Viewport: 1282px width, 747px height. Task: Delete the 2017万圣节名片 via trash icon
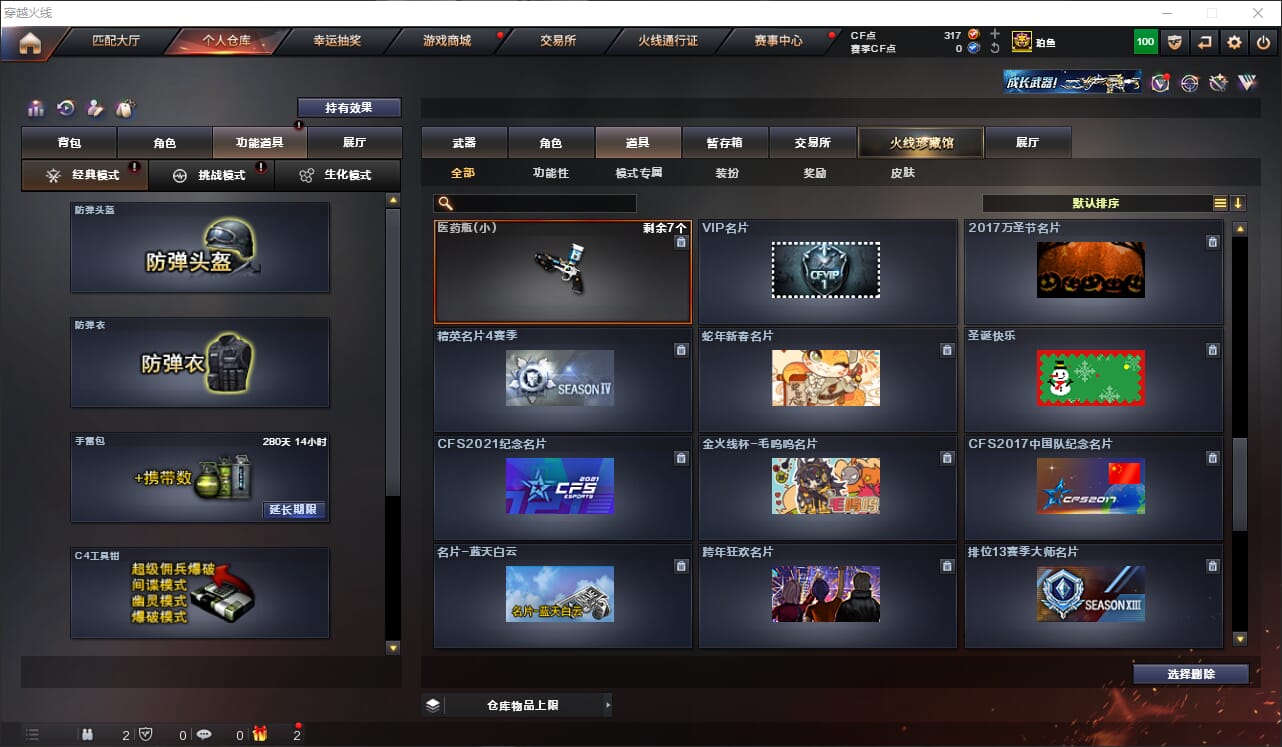tap(1213, 242)
